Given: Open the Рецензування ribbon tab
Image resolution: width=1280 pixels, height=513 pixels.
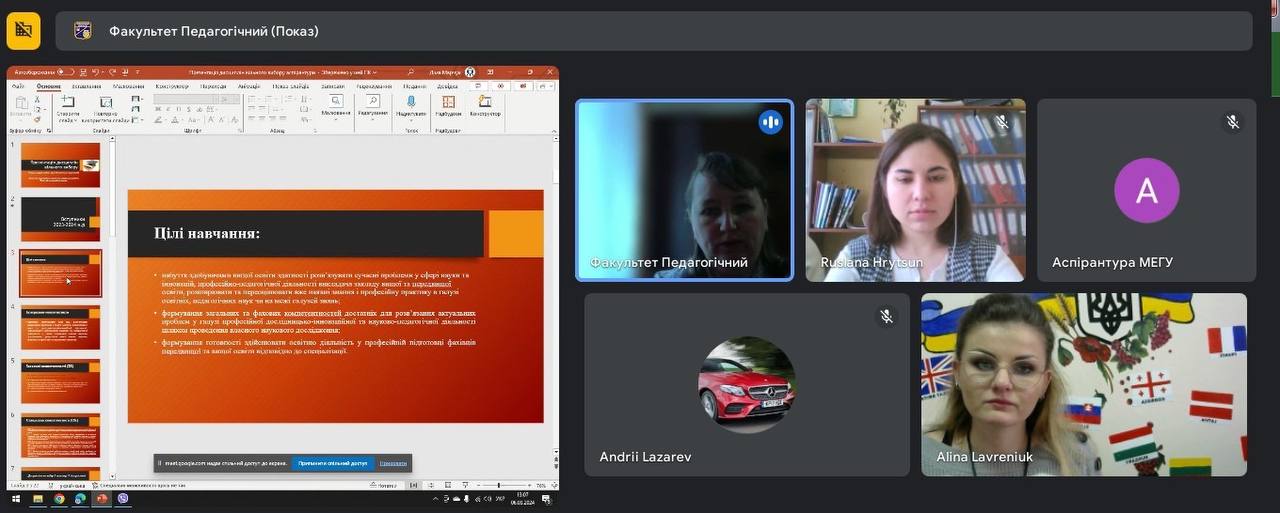Looking at the screenshot, I should pyautogui.click(x=374, y=86).
